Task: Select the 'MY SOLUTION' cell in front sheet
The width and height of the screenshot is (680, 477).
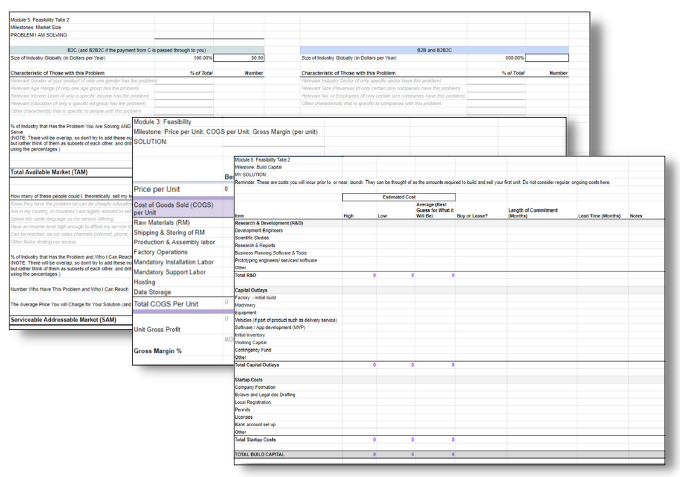Action: tap(250, 174)
